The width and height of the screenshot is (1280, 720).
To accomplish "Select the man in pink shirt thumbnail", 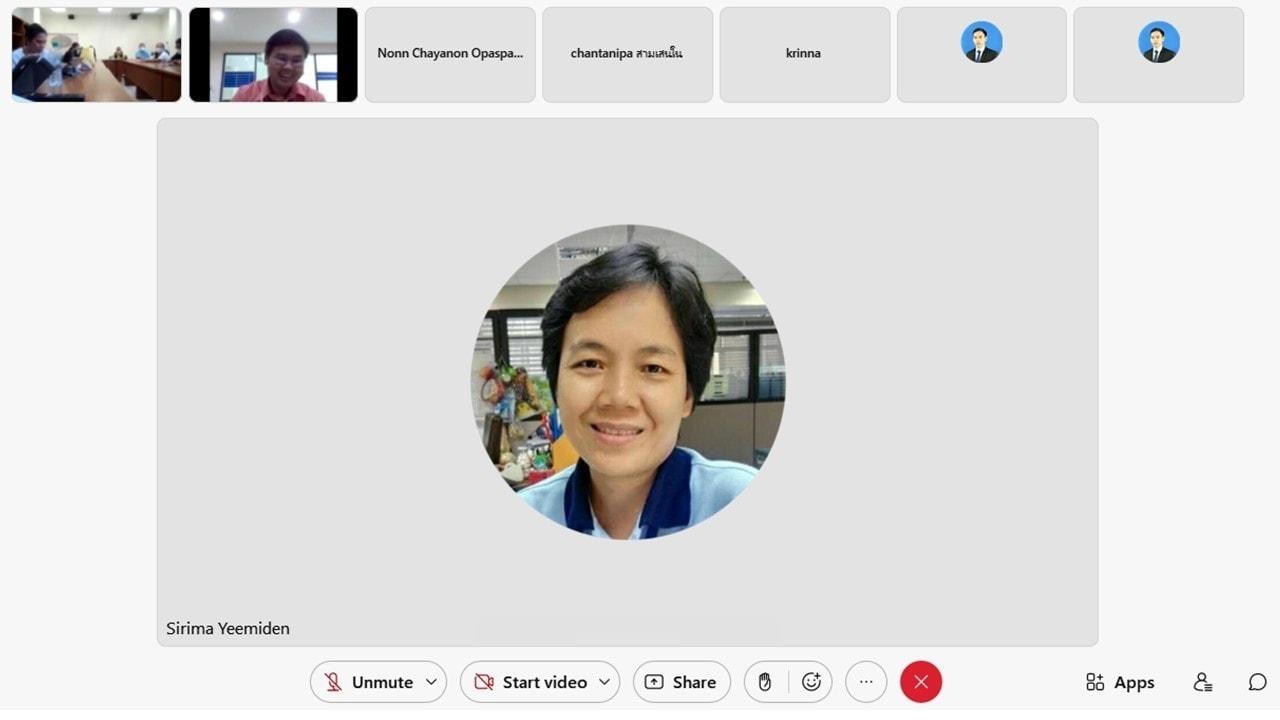I will pyautogui.click(x=273, y=54).
